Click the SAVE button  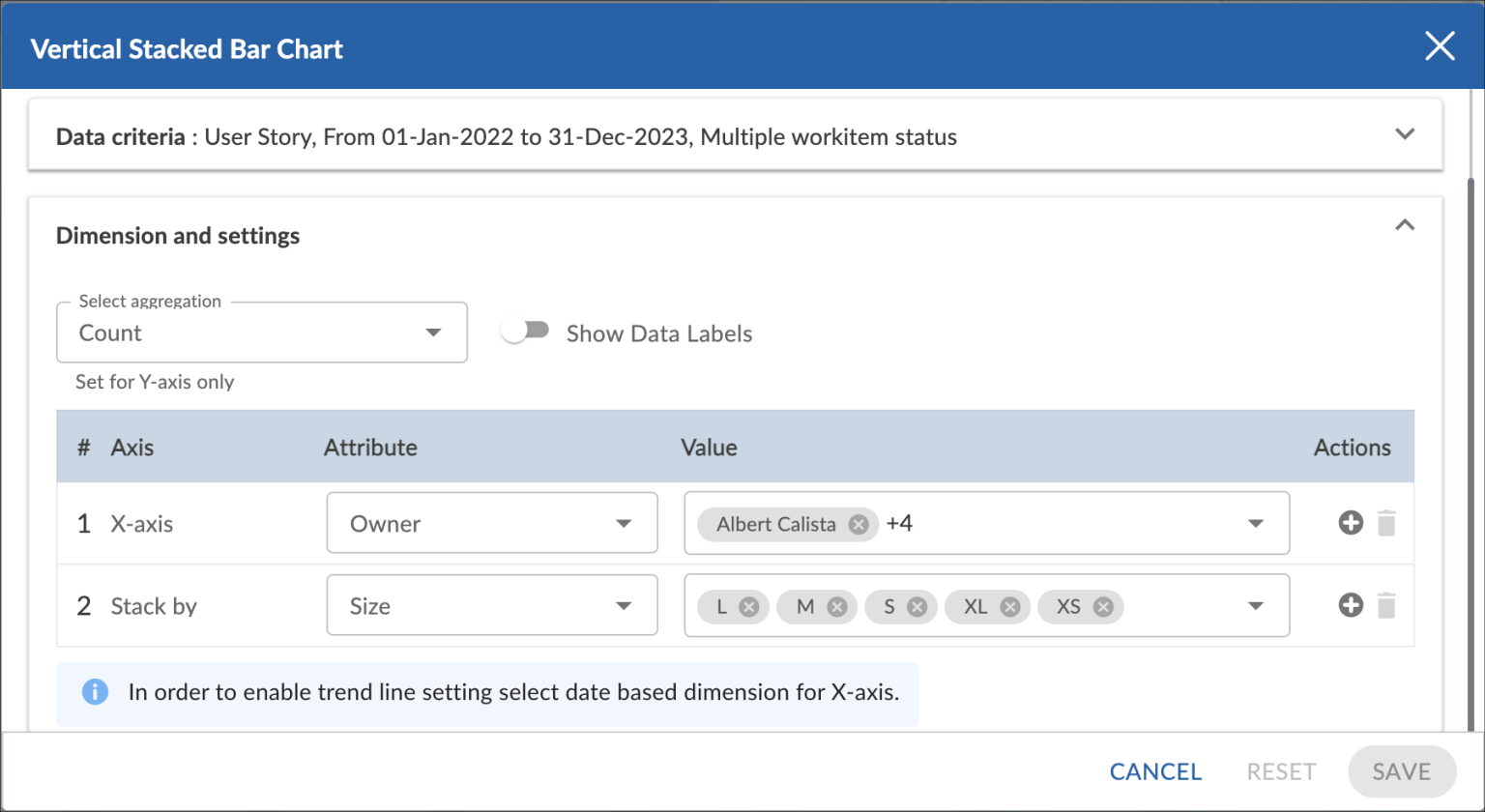pyautogui.click(x=1401, y=771)
